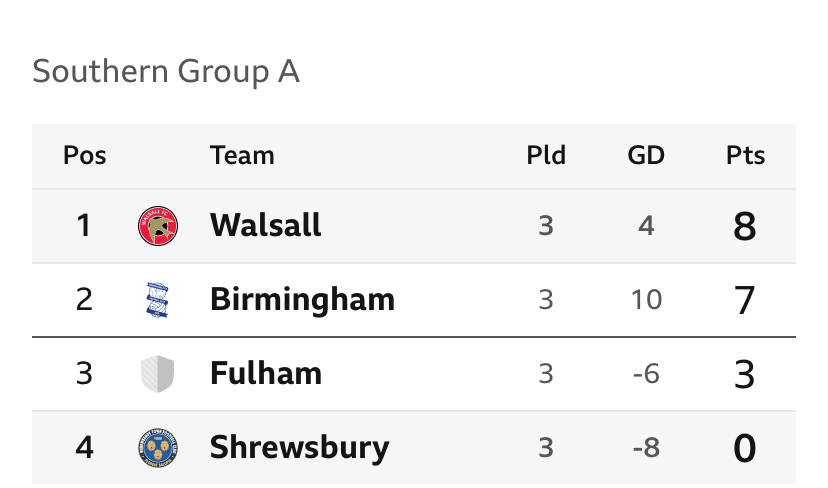
Task: Click the Pos column header
Action: pos(84,155)
